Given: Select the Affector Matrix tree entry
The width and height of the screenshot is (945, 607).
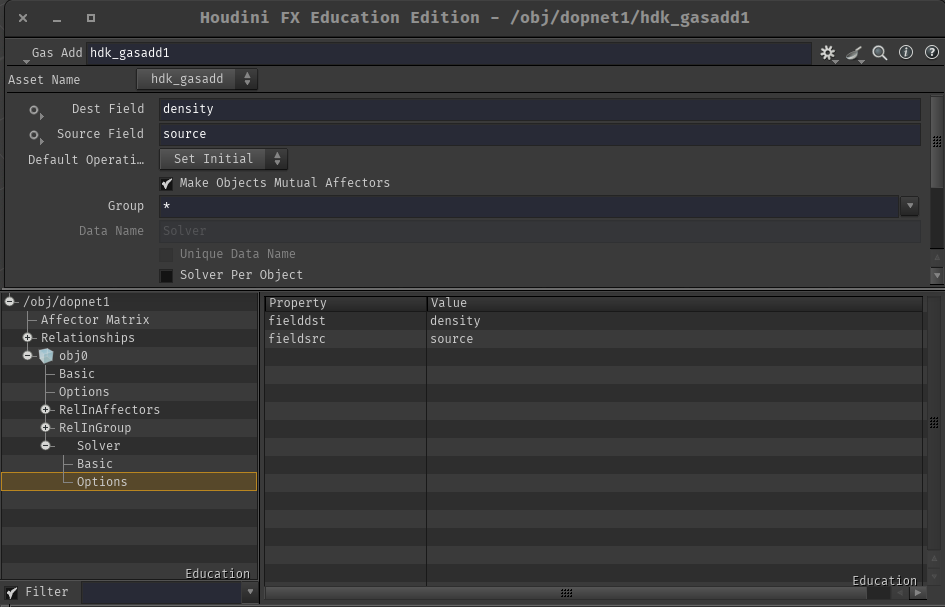Looking at the screenshot, I should click(95, 319).
